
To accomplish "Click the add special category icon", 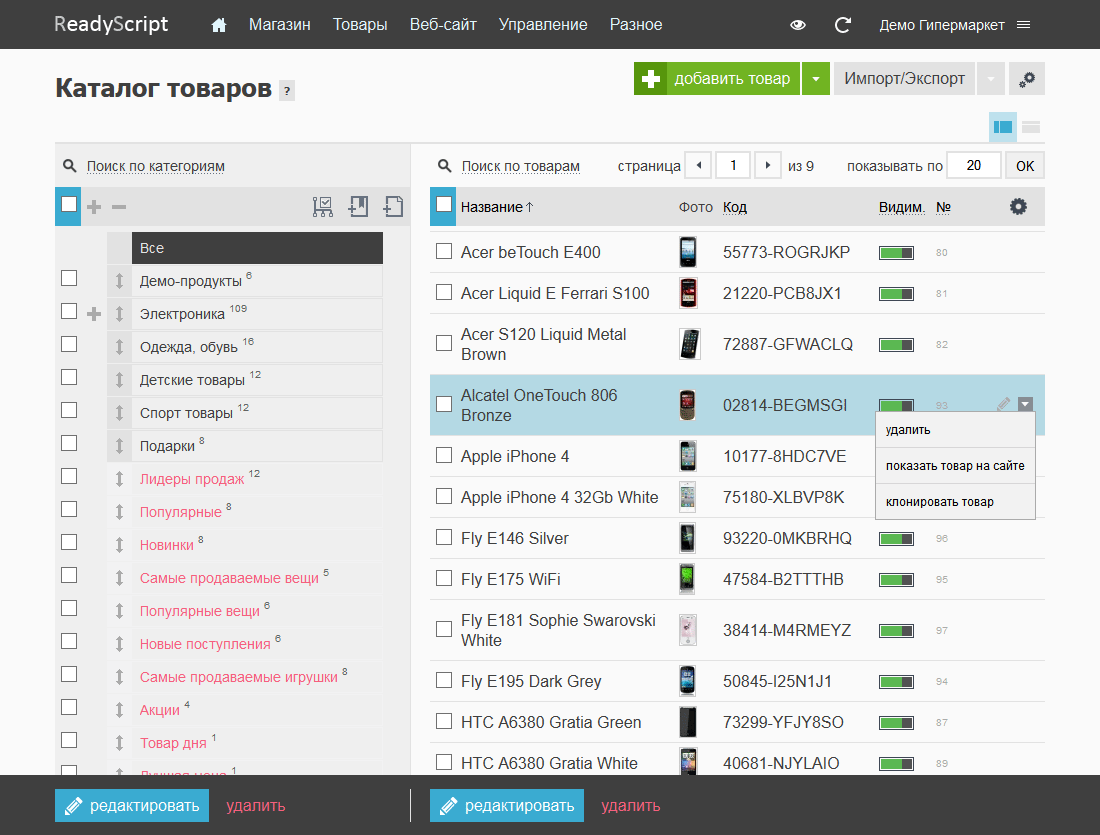I will pos(358,206).
